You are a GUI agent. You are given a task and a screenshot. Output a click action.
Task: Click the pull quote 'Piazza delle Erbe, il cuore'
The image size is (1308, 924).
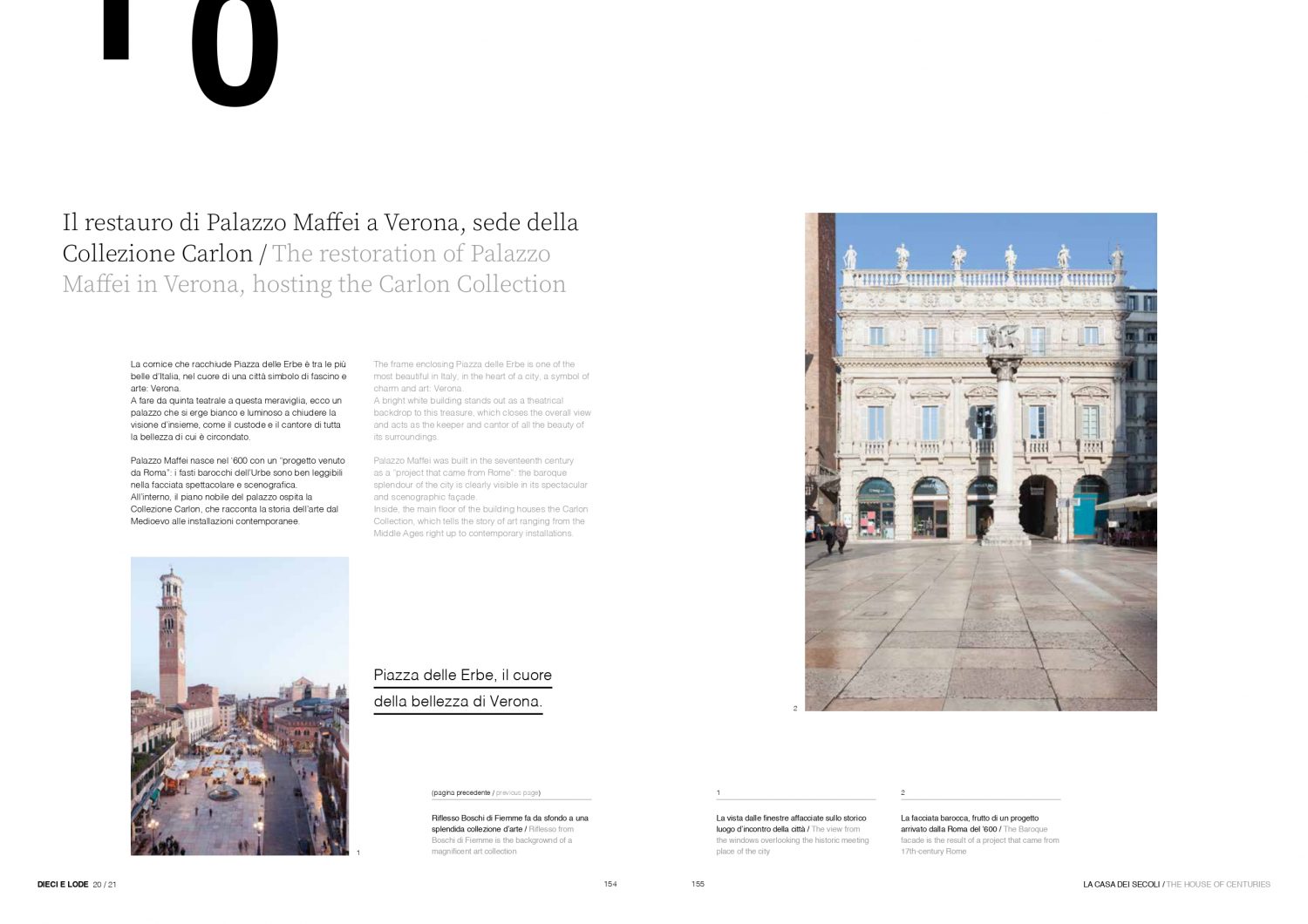pyautogui.click(x=463, y=676)
